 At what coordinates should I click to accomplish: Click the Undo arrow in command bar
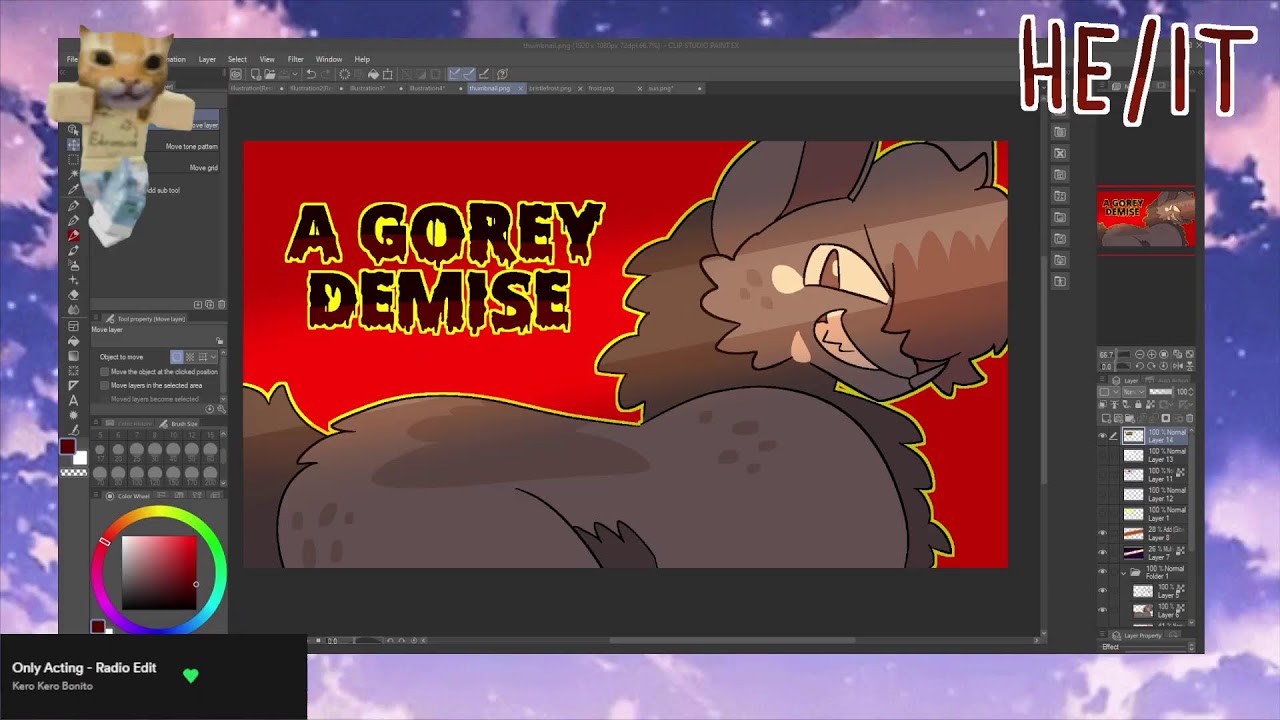[x=311, y=74]
